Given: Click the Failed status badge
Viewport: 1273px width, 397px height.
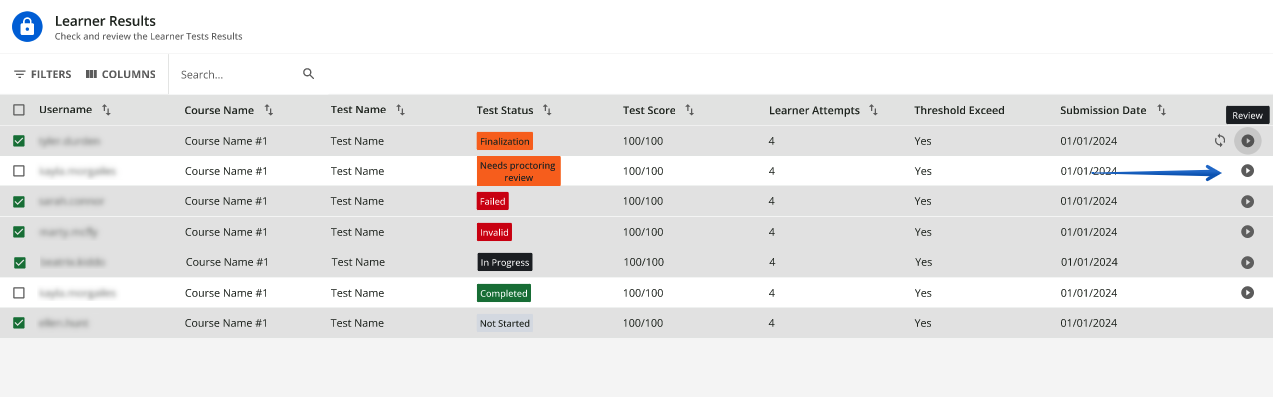Looking at the screenshot, I should [493, 201].
